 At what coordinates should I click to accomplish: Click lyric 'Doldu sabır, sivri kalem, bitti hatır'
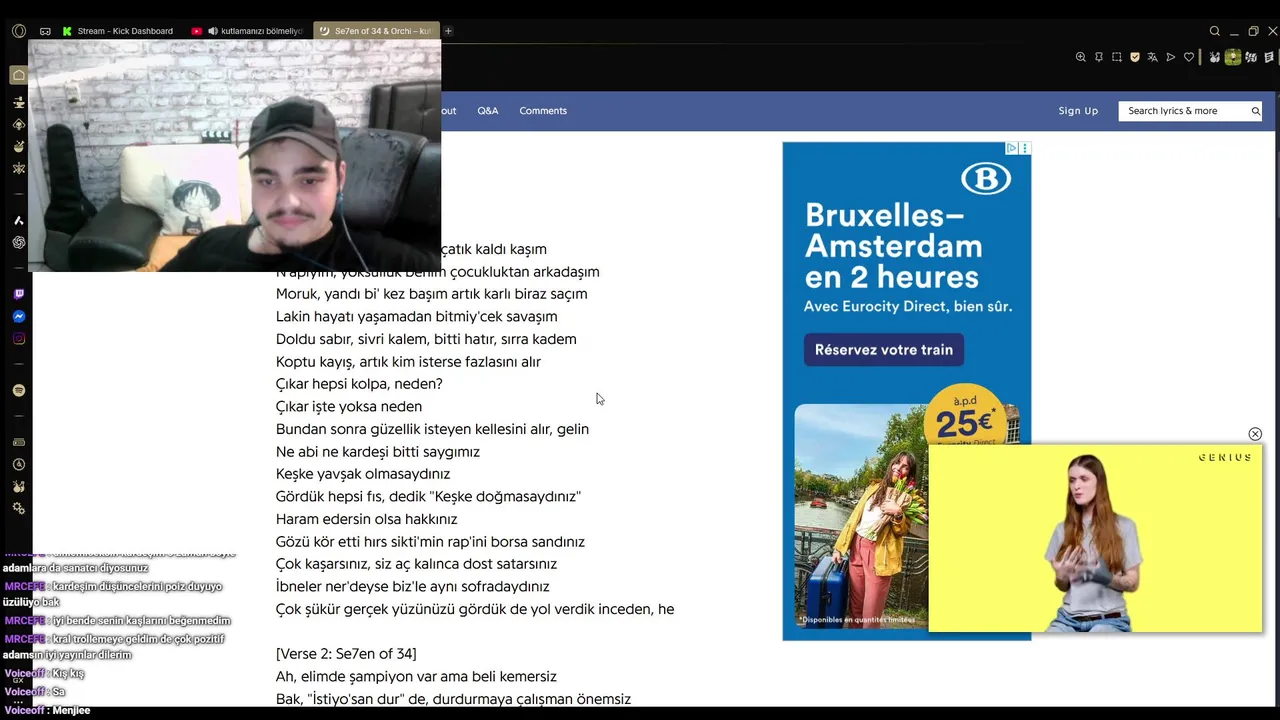point(393,339)
